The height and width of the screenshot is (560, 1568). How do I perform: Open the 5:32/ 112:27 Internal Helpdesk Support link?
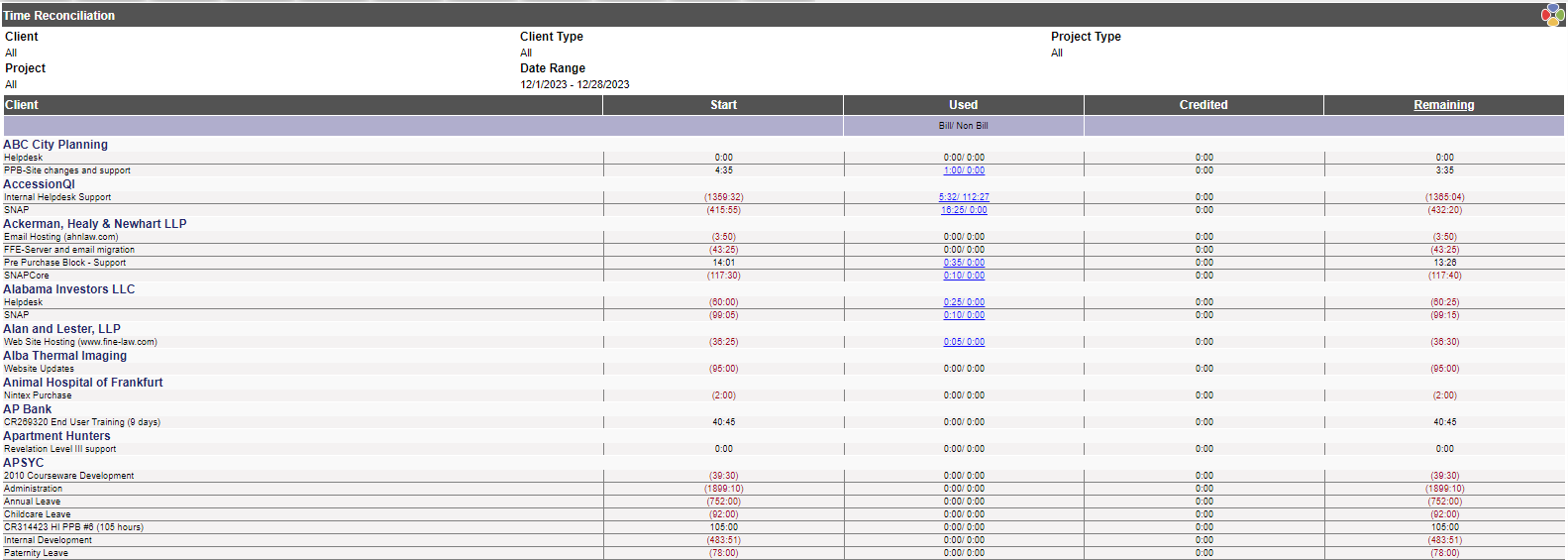click(964, 197)
